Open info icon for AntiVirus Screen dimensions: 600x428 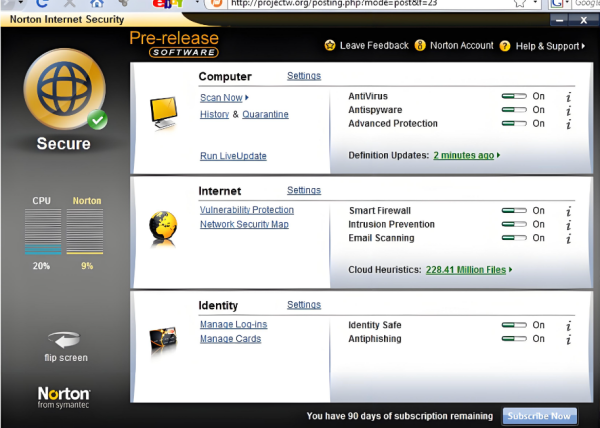coord(569,97)
